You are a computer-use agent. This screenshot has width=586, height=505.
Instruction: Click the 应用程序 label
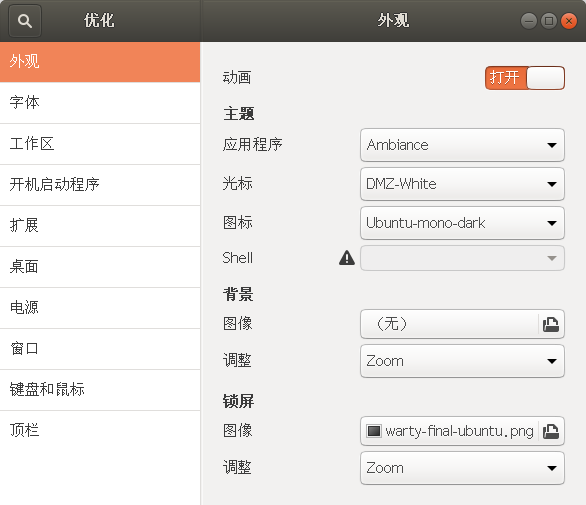pos(253,145)
